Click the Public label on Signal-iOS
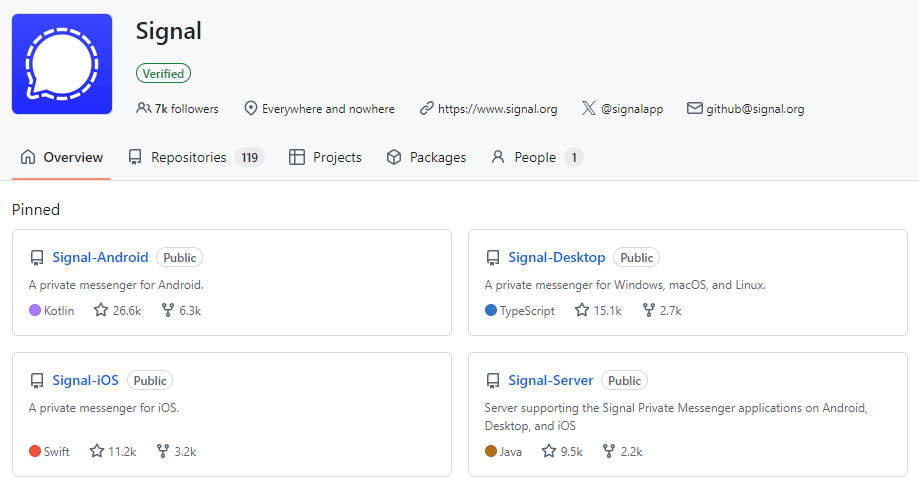 (150, 381)
